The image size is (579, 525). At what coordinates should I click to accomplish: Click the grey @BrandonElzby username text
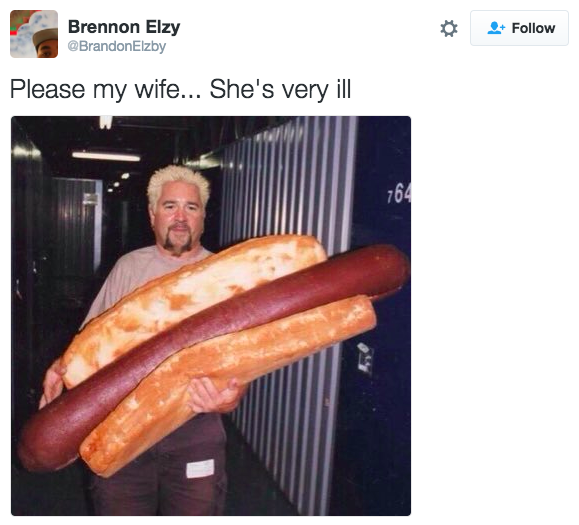pyautogui.click(x=117, y=46)
